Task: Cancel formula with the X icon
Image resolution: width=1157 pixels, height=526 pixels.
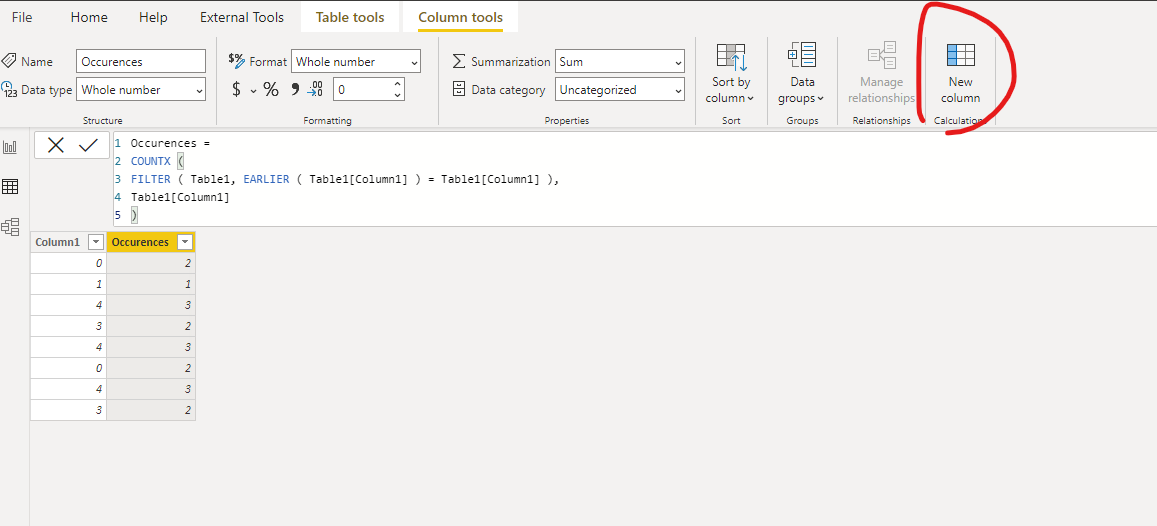Action: pyautogui.click(x=56, y=145)
